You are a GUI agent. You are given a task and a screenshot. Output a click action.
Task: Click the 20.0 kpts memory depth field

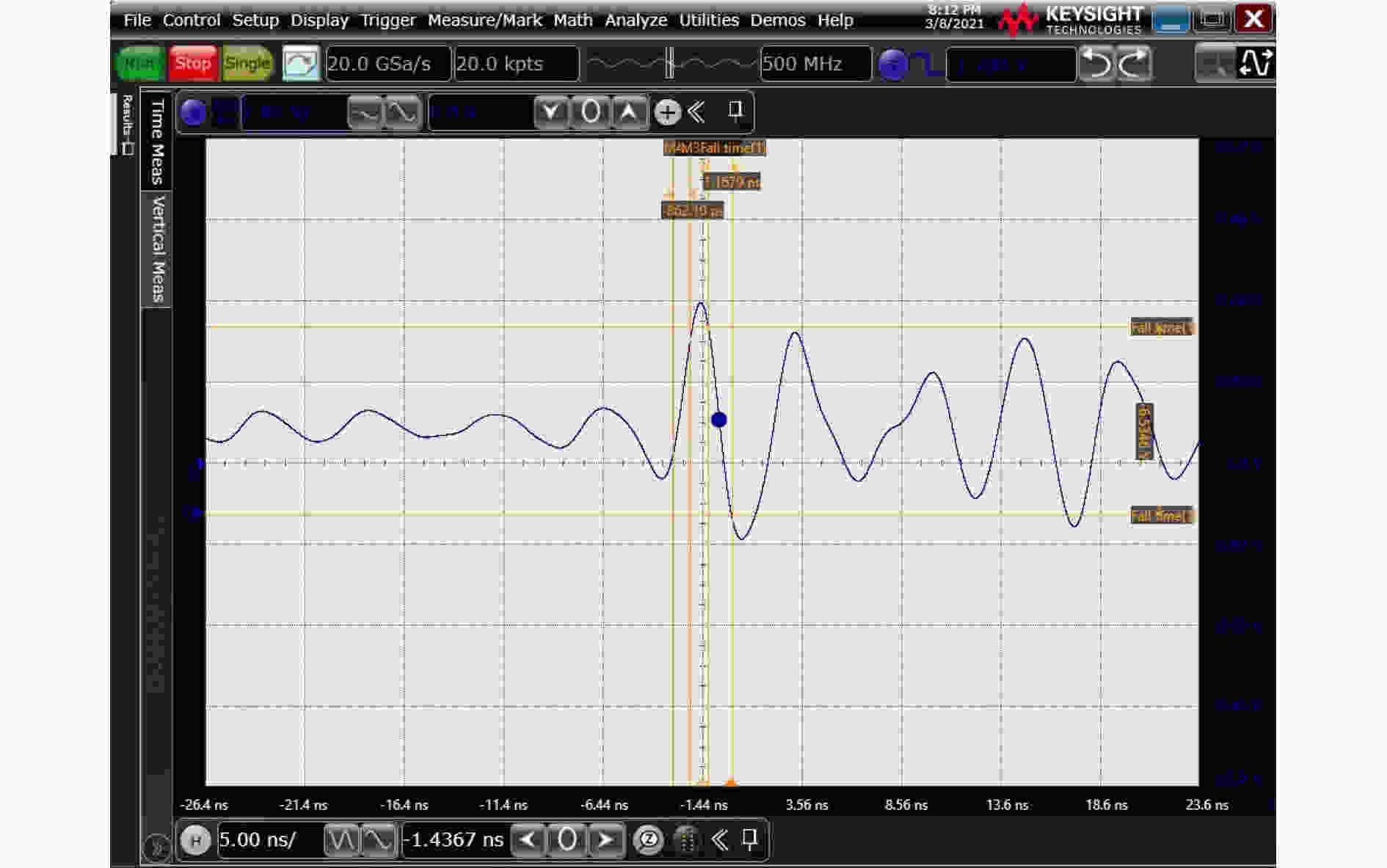(517, 64)
